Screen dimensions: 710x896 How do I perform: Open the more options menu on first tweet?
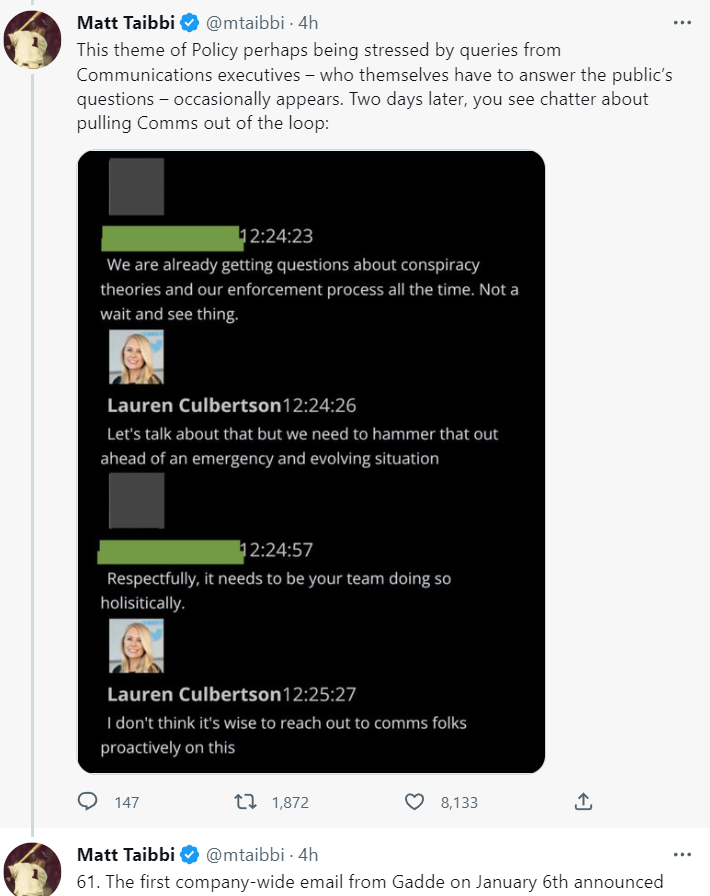click(x=682, y=22)
